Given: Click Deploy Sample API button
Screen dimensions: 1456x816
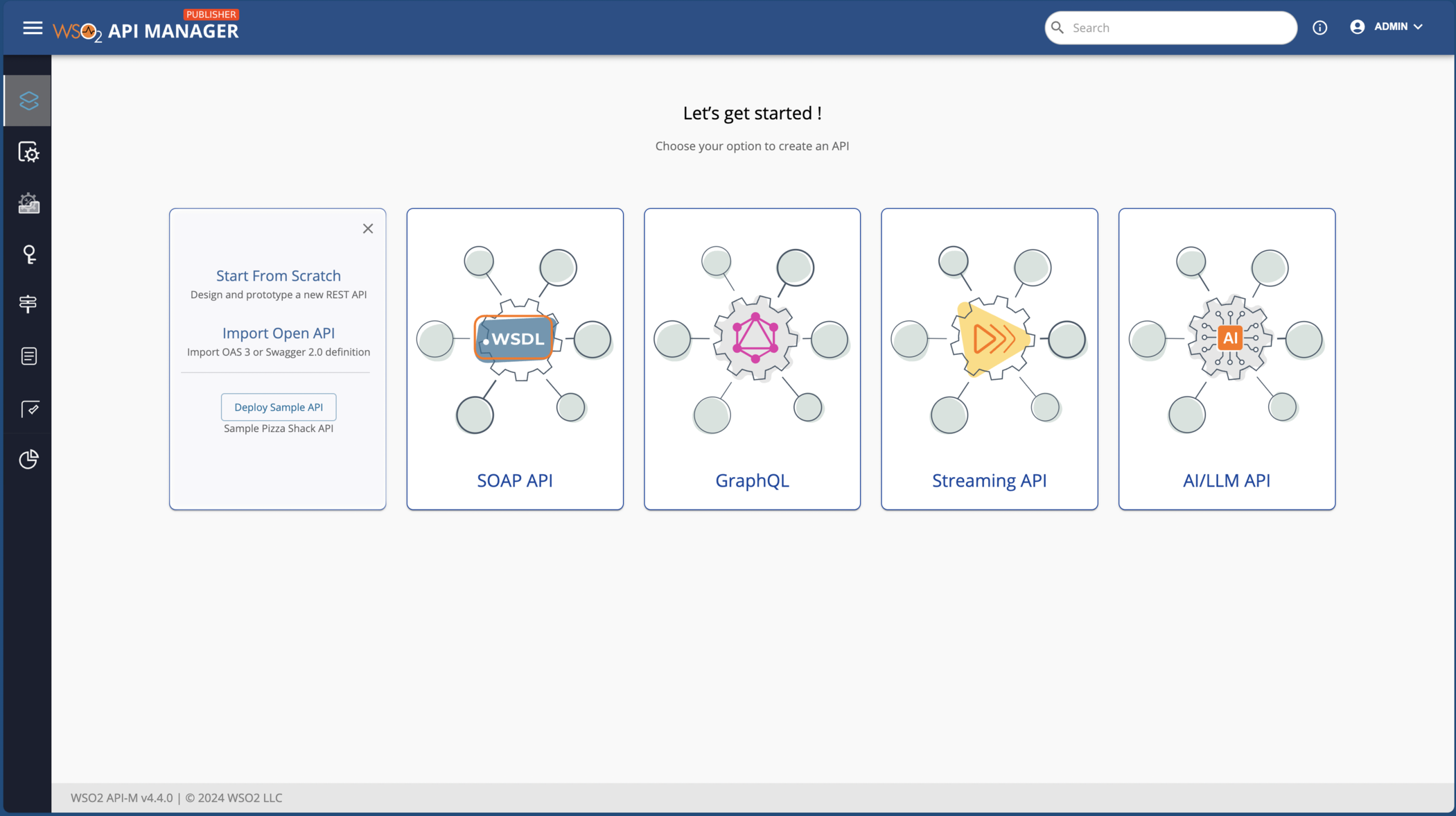Looking at the screenshot, I should pyautogui.click(x=278, y=407).
